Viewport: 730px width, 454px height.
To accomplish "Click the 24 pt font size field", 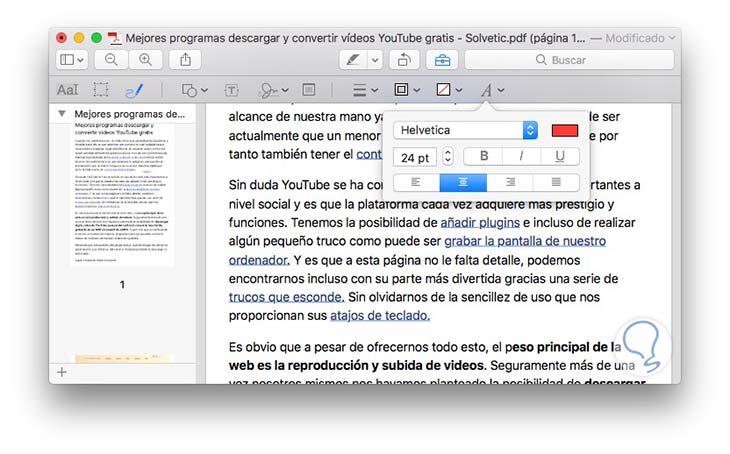I will (x=415, y=157).
